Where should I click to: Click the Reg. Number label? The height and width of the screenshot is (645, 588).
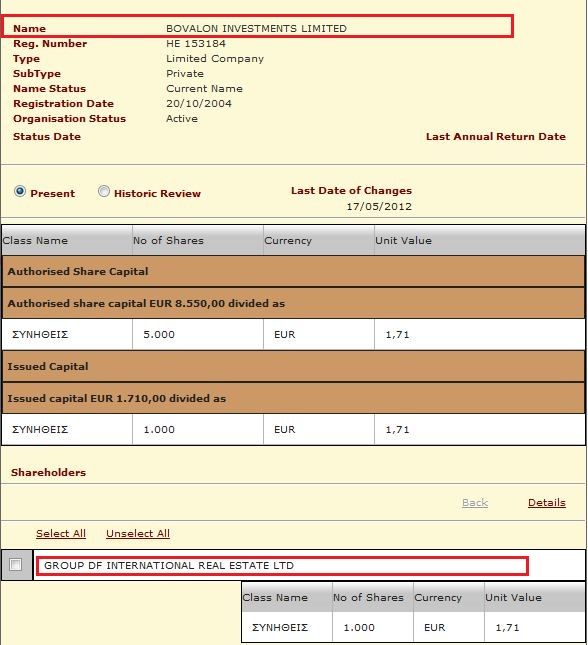tap(50, 44)
